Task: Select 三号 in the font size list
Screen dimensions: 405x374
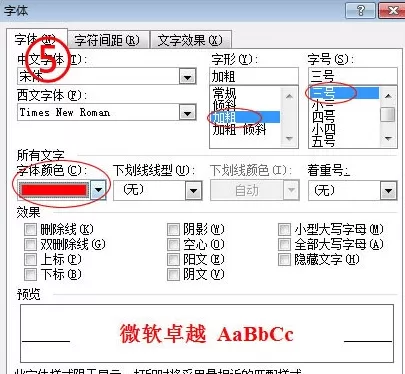Action: tap(344, 93)
